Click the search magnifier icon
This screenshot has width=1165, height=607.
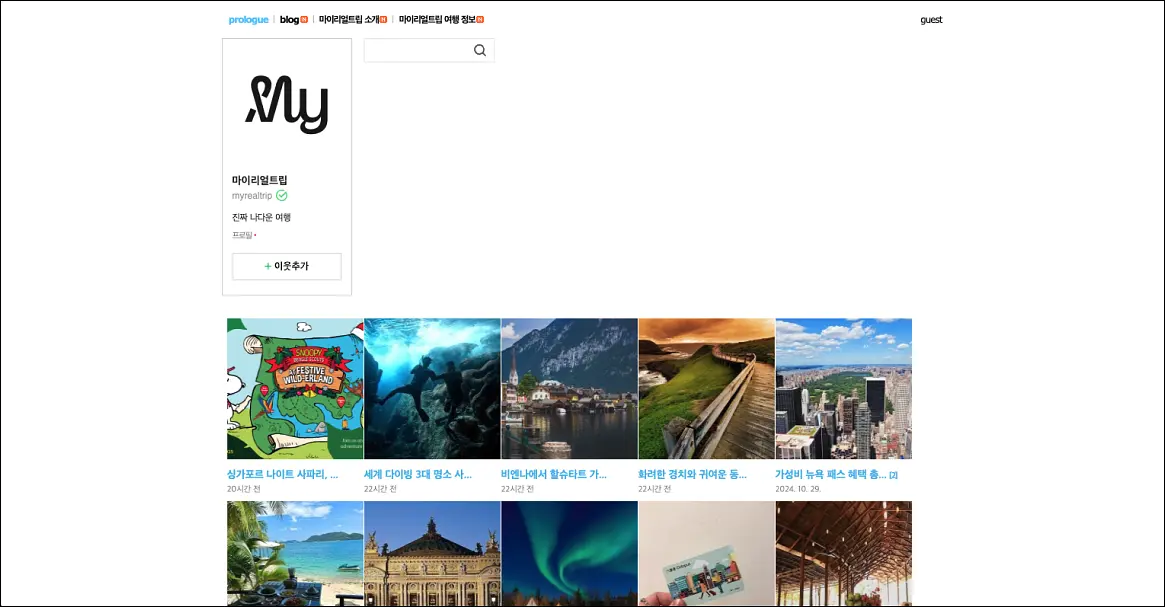pos(480,50)
